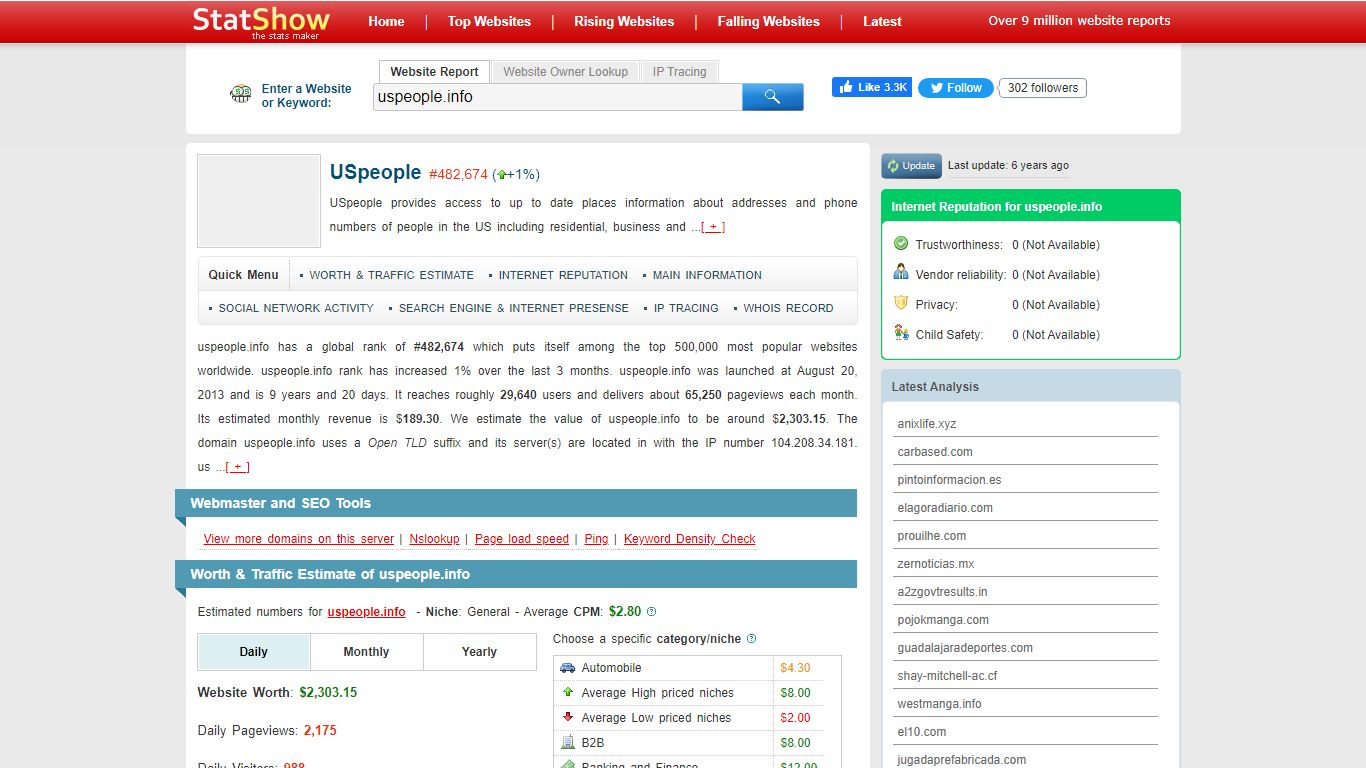Jump to Worth & Traffic Estimate
Image resolution: width=1366 pixels, height=768 pixels.
coord(392,275)
